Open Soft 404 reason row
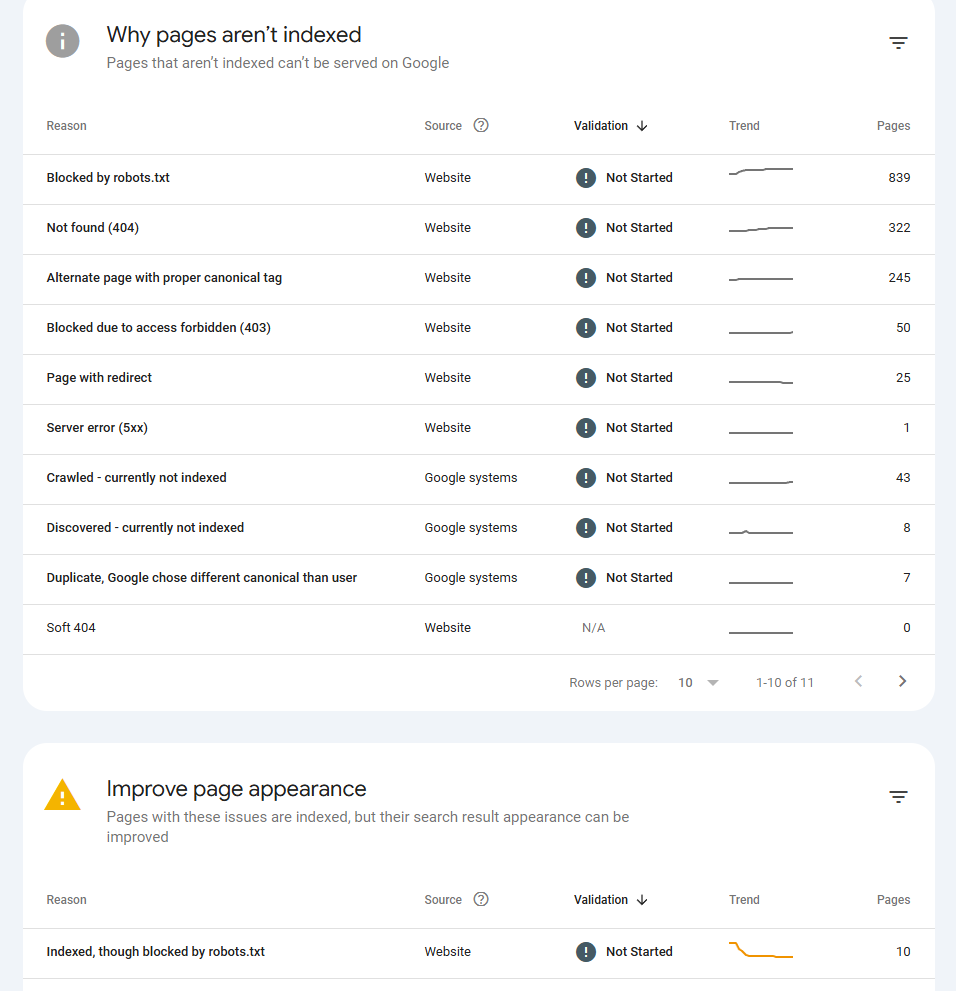Viewport: 956px width, 991px height. pos(71,628)
